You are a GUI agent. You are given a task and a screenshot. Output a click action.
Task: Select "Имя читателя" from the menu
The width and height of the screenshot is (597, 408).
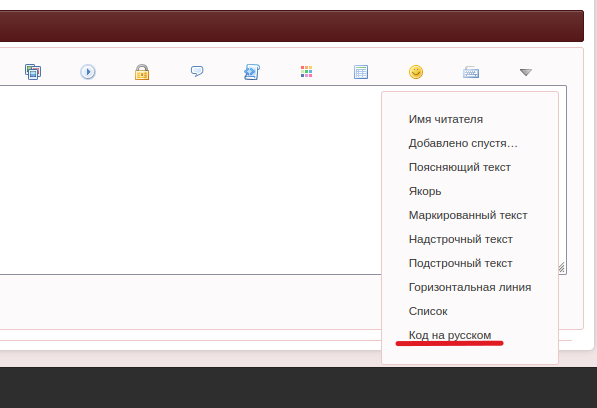(x=445, y=120)
